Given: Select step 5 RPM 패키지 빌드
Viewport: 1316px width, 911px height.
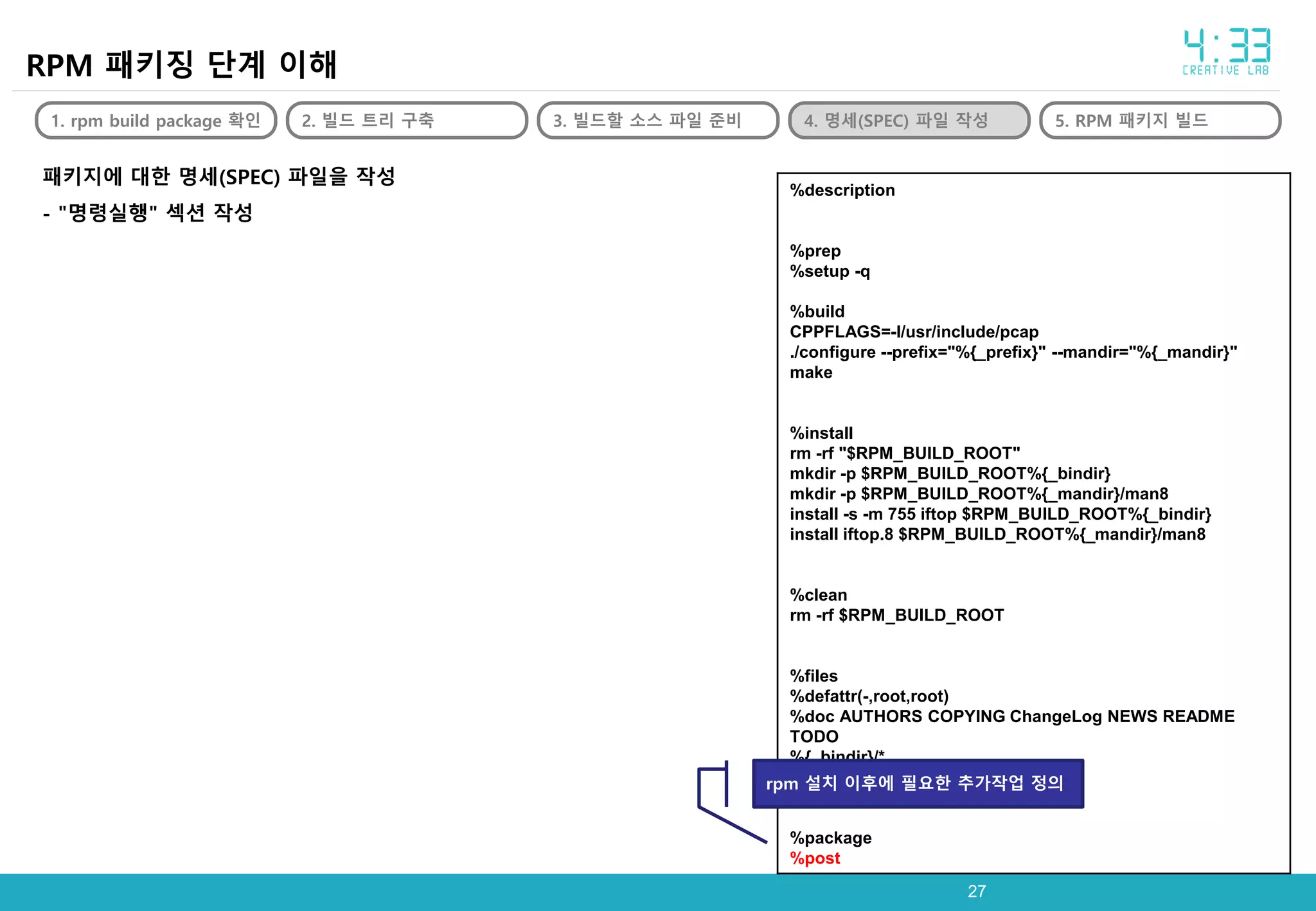Looking at the screenshot, I should pos(1160,121).
